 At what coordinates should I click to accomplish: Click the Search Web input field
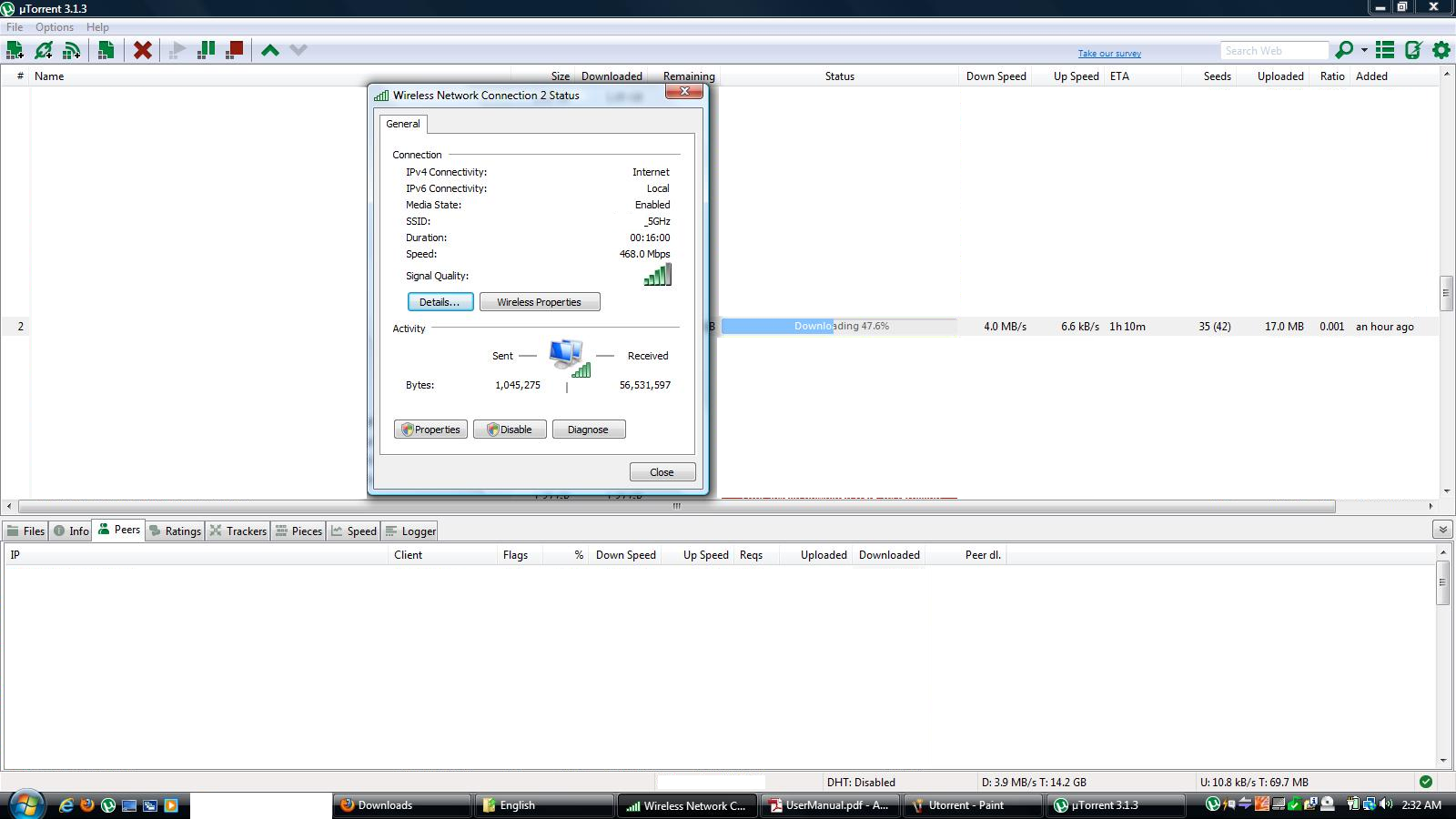coord(1274,51)
